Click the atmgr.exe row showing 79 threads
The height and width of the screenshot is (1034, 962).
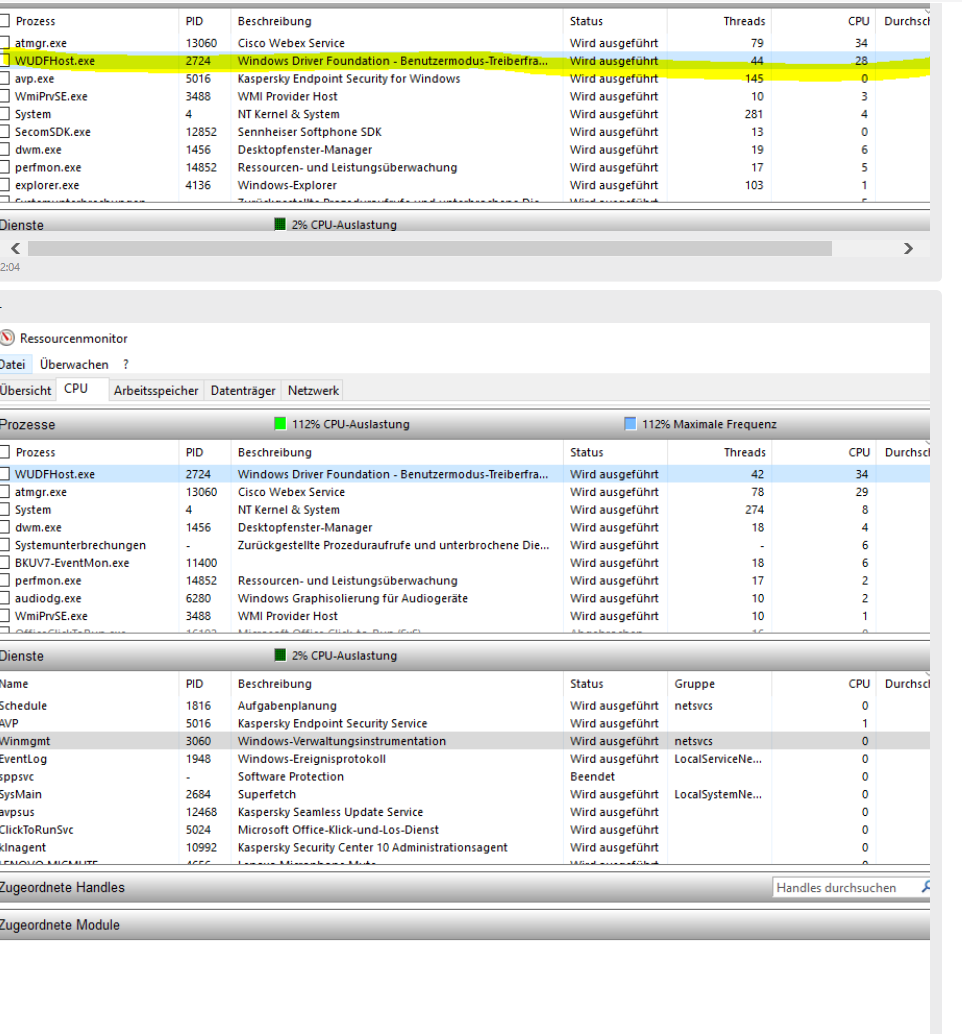[465, 43]
